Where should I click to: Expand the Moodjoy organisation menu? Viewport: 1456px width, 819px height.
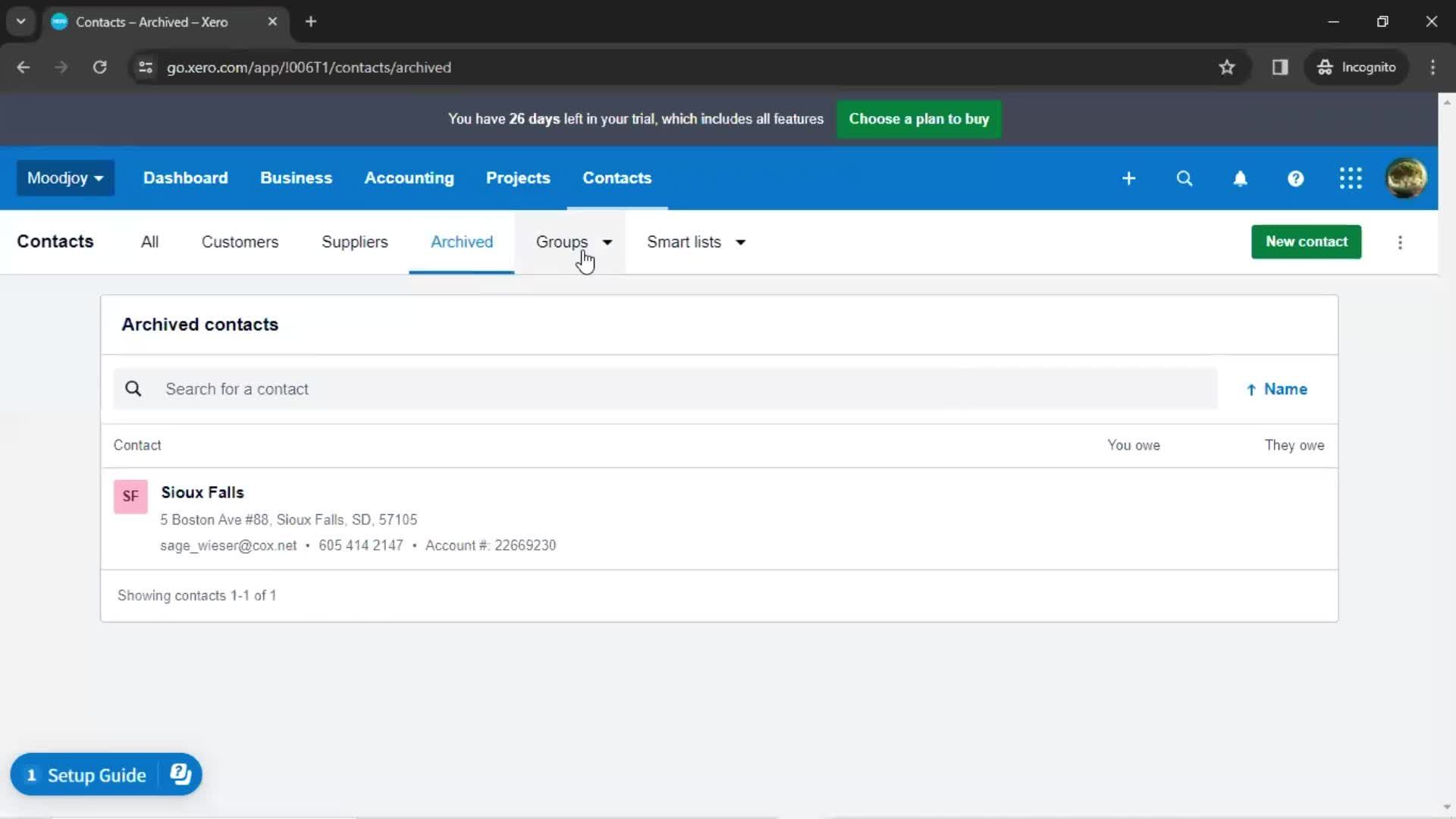[x=65, y=178]
